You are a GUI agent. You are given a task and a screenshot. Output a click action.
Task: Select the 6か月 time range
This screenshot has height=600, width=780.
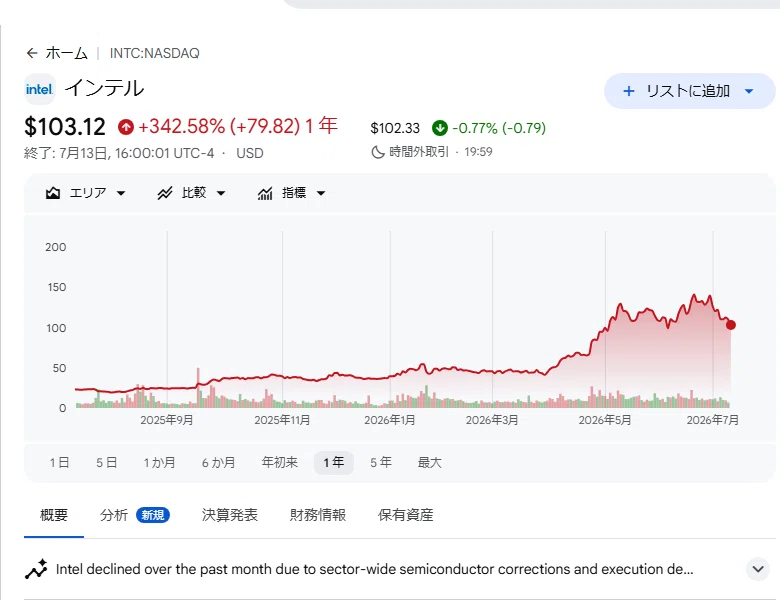[218, 463]
